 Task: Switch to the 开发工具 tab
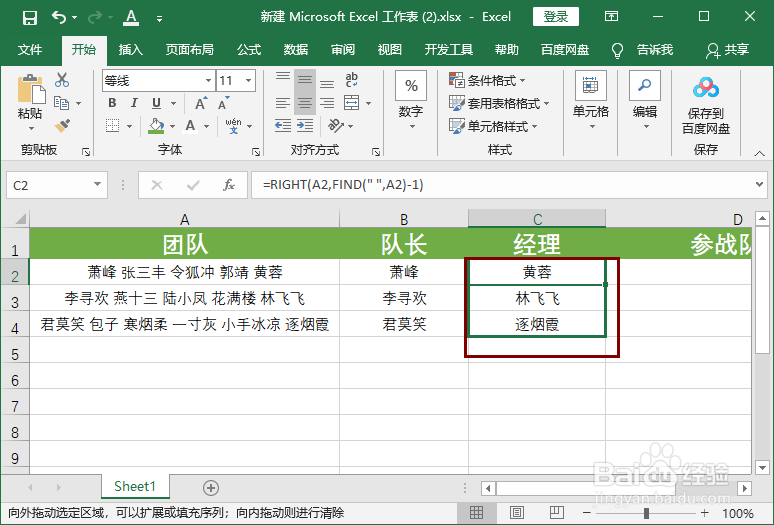[449, 49]
